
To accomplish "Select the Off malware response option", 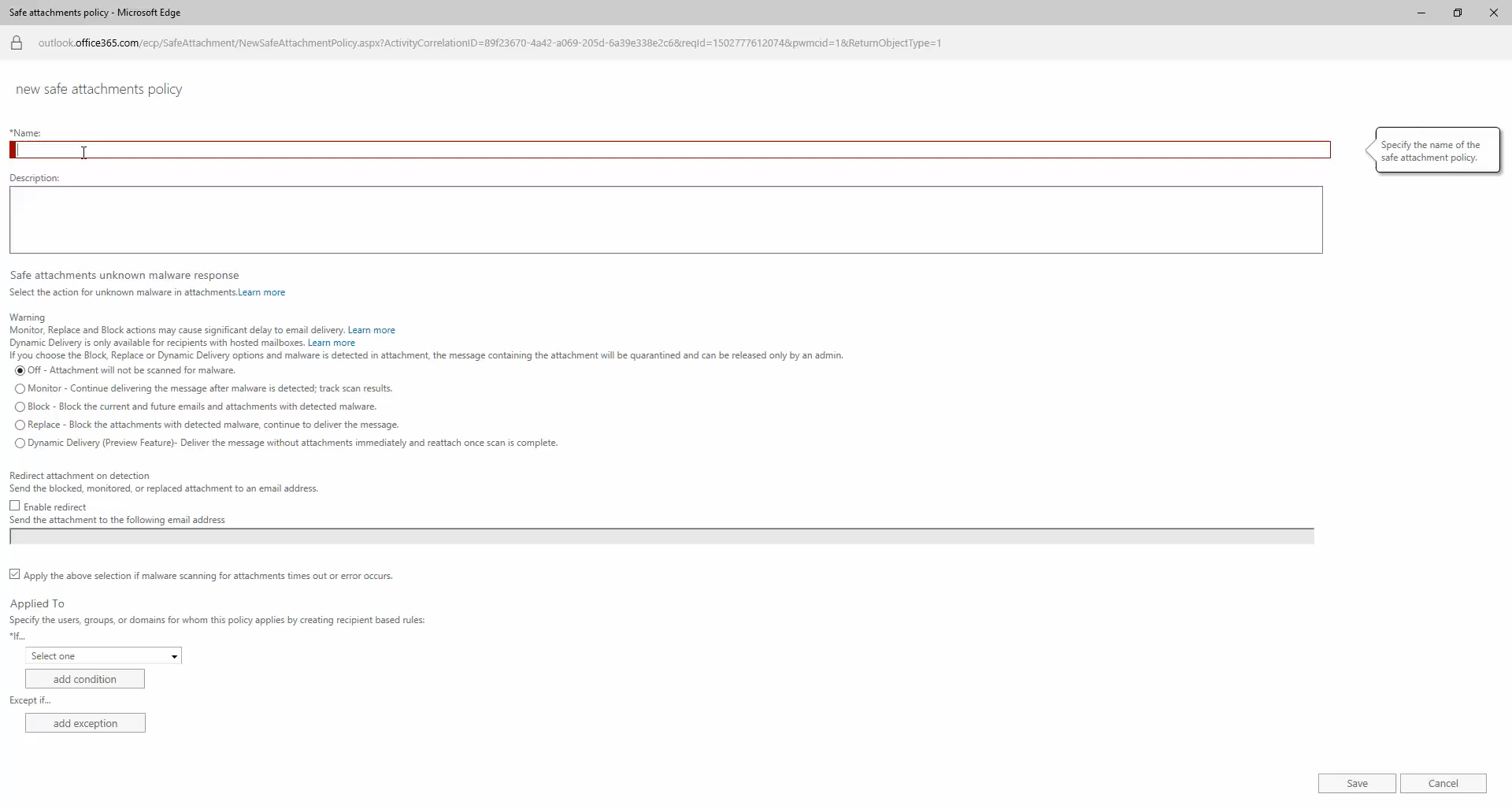I will 20,371.
